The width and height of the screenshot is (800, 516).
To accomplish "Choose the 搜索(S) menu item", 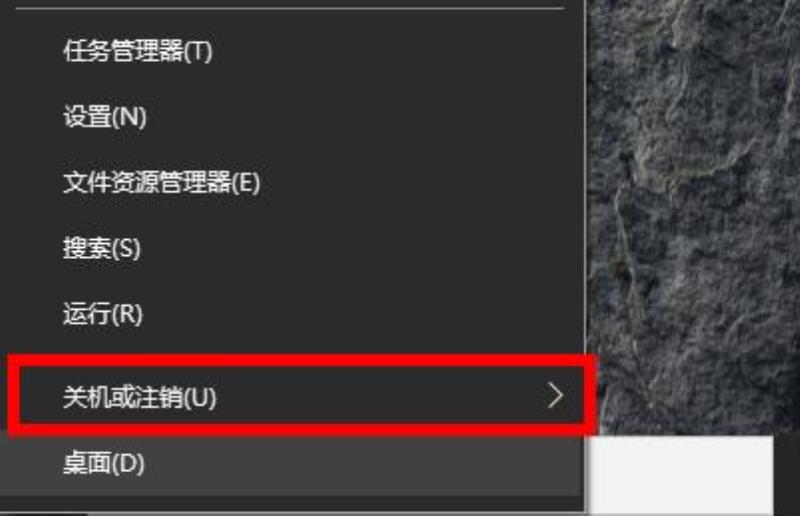I will (x=292, y=249).
